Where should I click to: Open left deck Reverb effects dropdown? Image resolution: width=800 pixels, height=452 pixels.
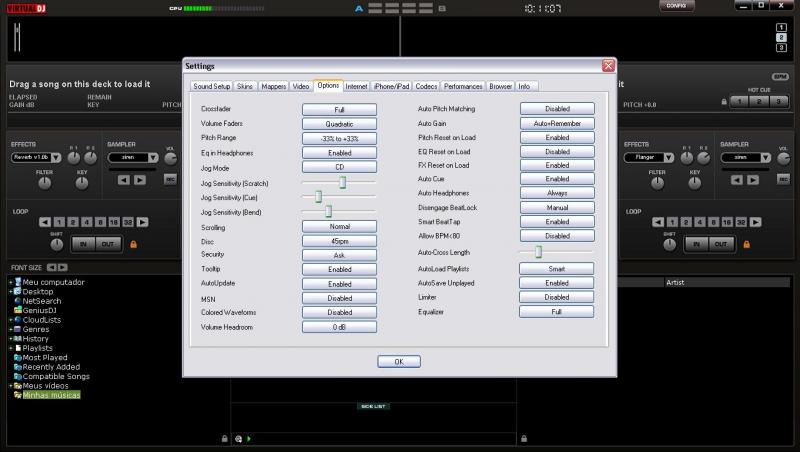coord(56,158)
